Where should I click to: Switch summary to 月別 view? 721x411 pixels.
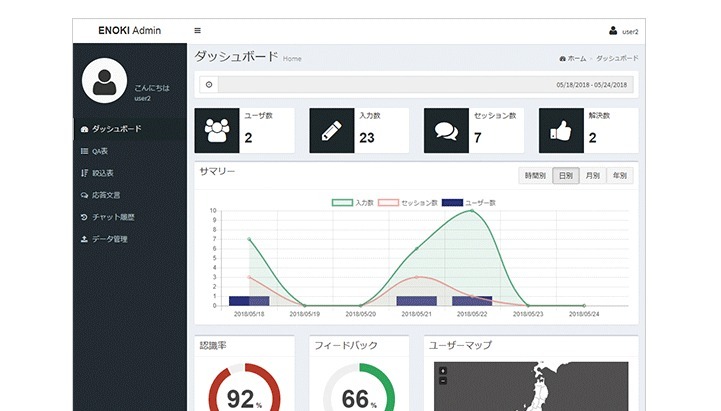coord(593,176)
